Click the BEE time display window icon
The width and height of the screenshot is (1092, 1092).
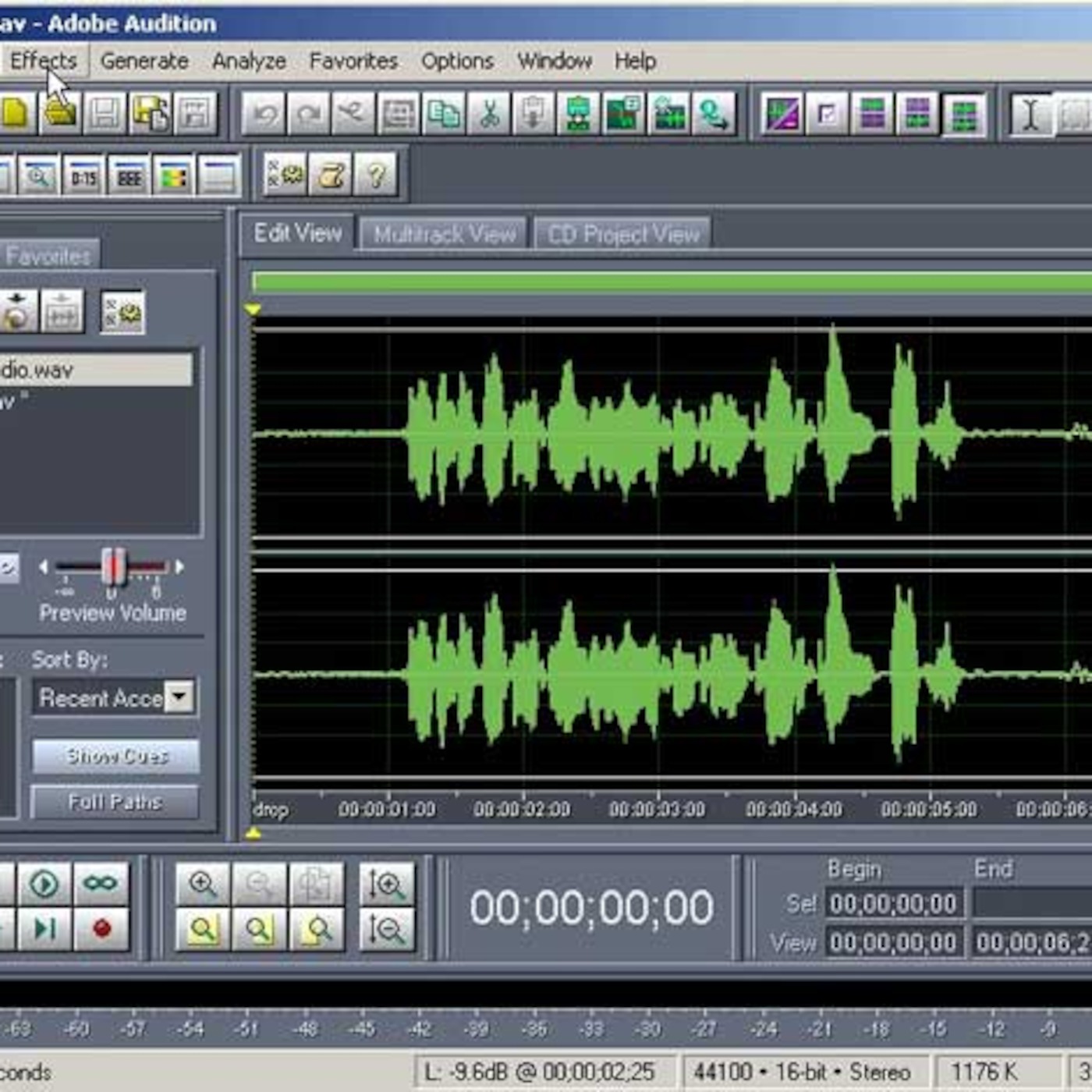(129, 176)
